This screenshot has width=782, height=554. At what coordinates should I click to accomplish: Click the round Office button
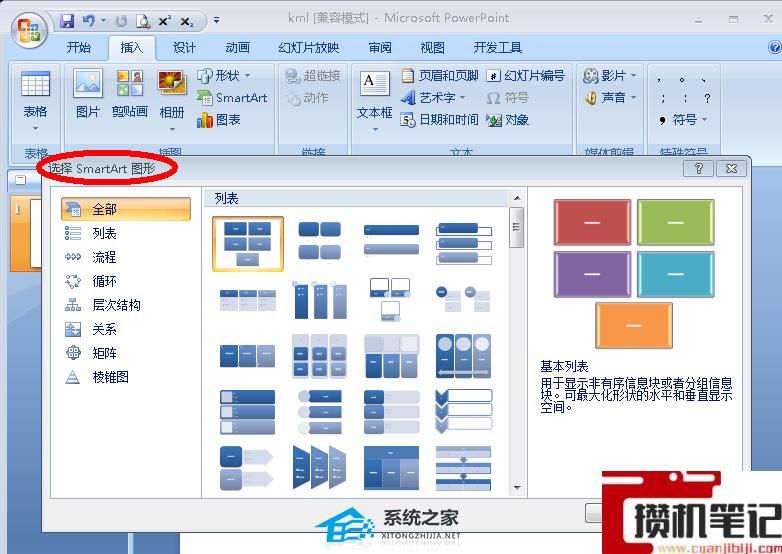point(29,30)
